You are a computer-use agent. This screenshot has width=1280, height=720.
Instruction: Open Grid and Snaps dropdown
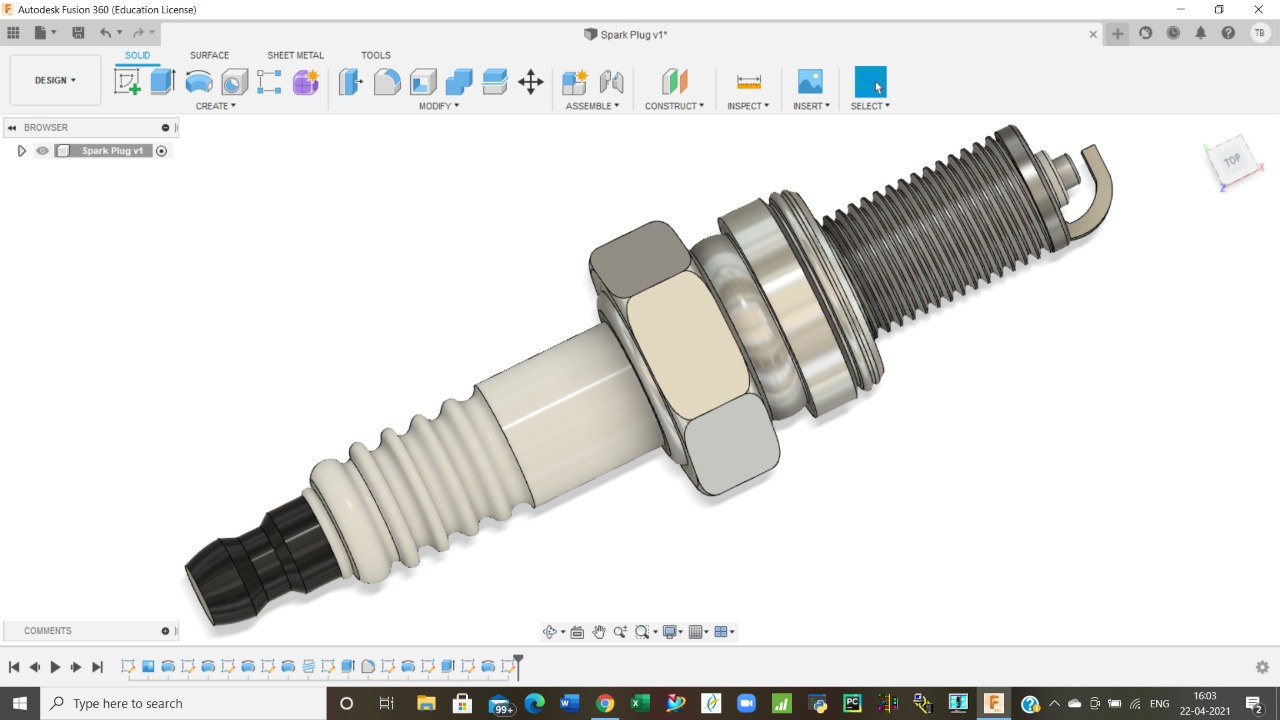coord(699,632)
